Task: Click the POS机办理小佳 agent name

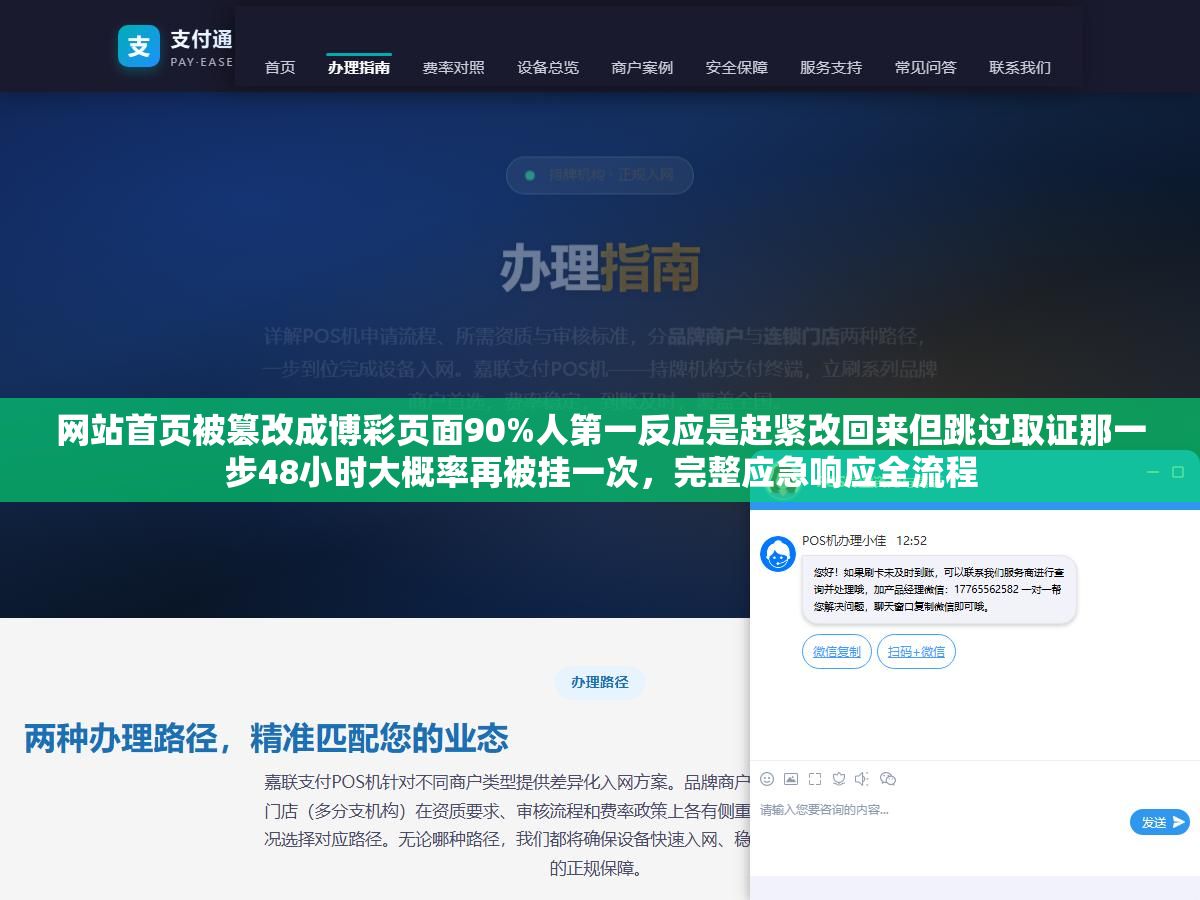Action: point(844,540)
